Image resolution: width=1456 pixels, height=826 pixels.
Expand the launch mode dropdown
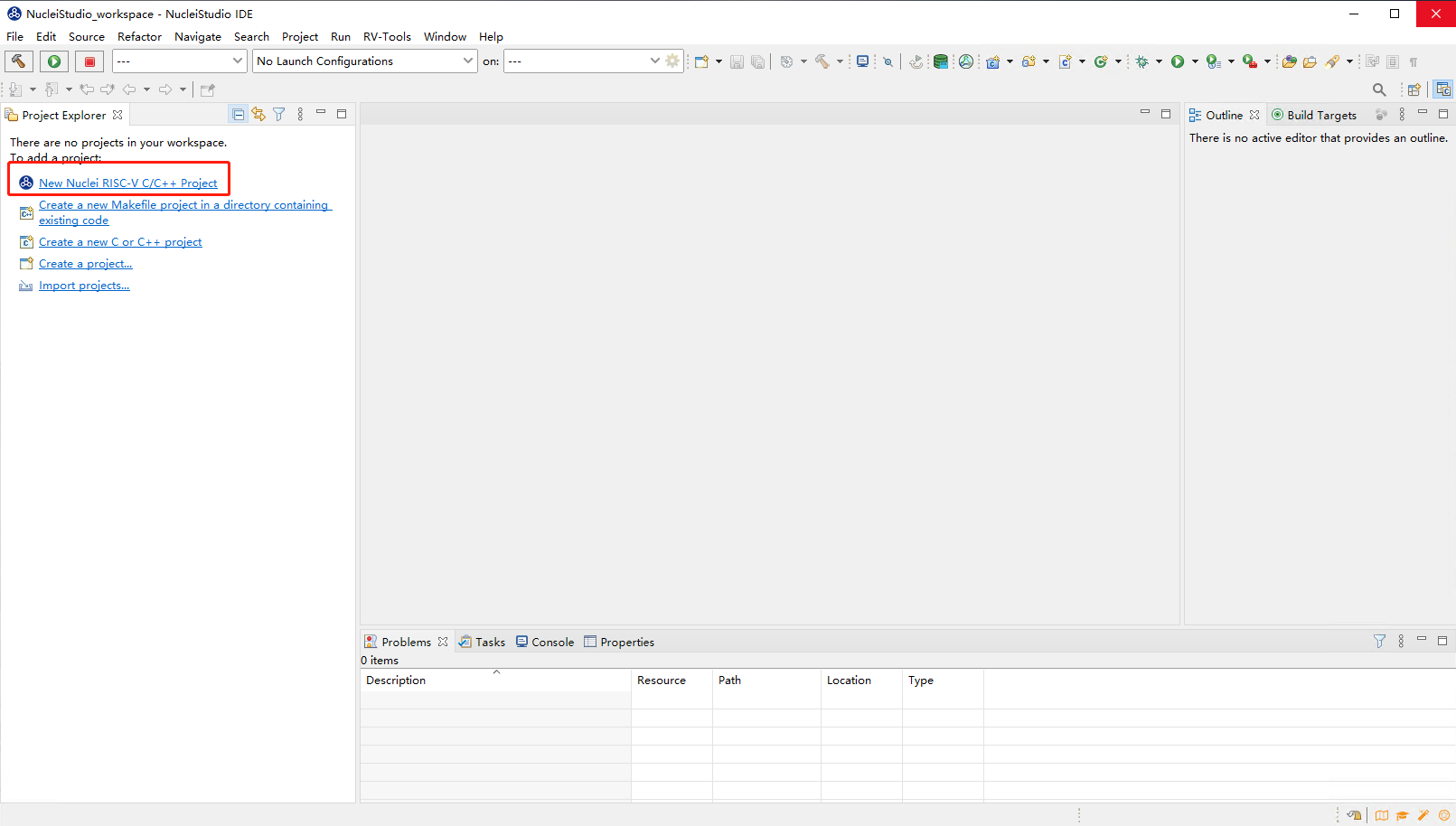[179, 61]
